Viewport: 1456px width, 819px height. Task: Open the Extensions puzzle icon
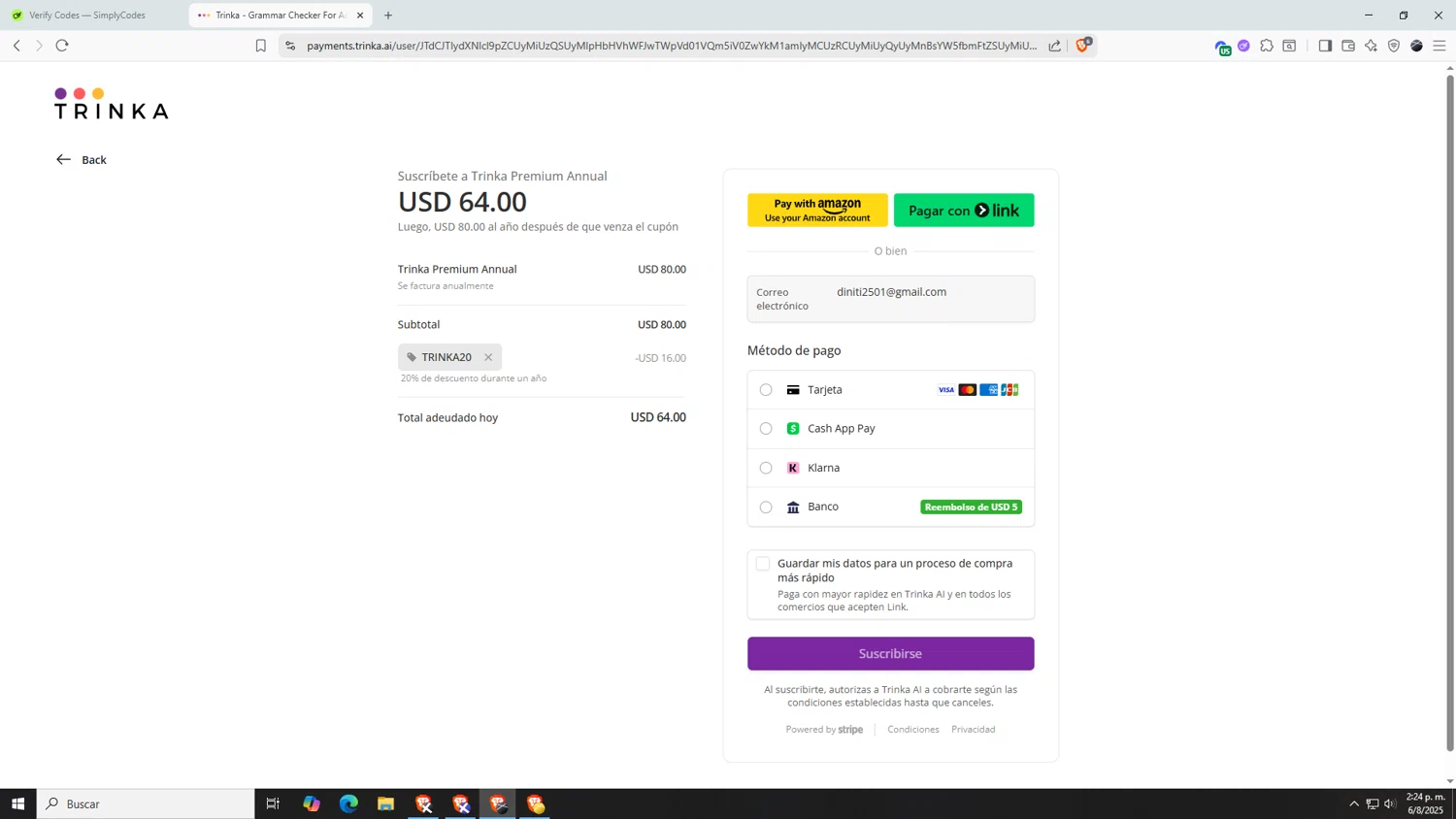click(x=1267, y=46)
